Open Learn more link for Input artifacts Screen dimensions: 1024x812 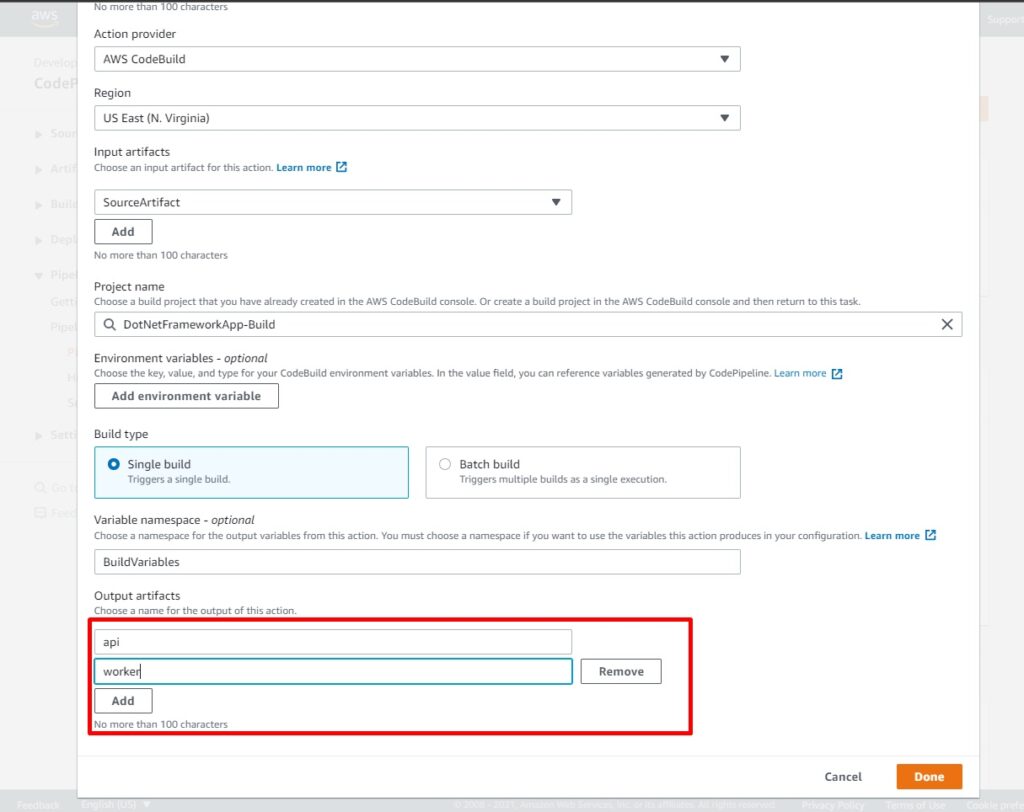303,168
